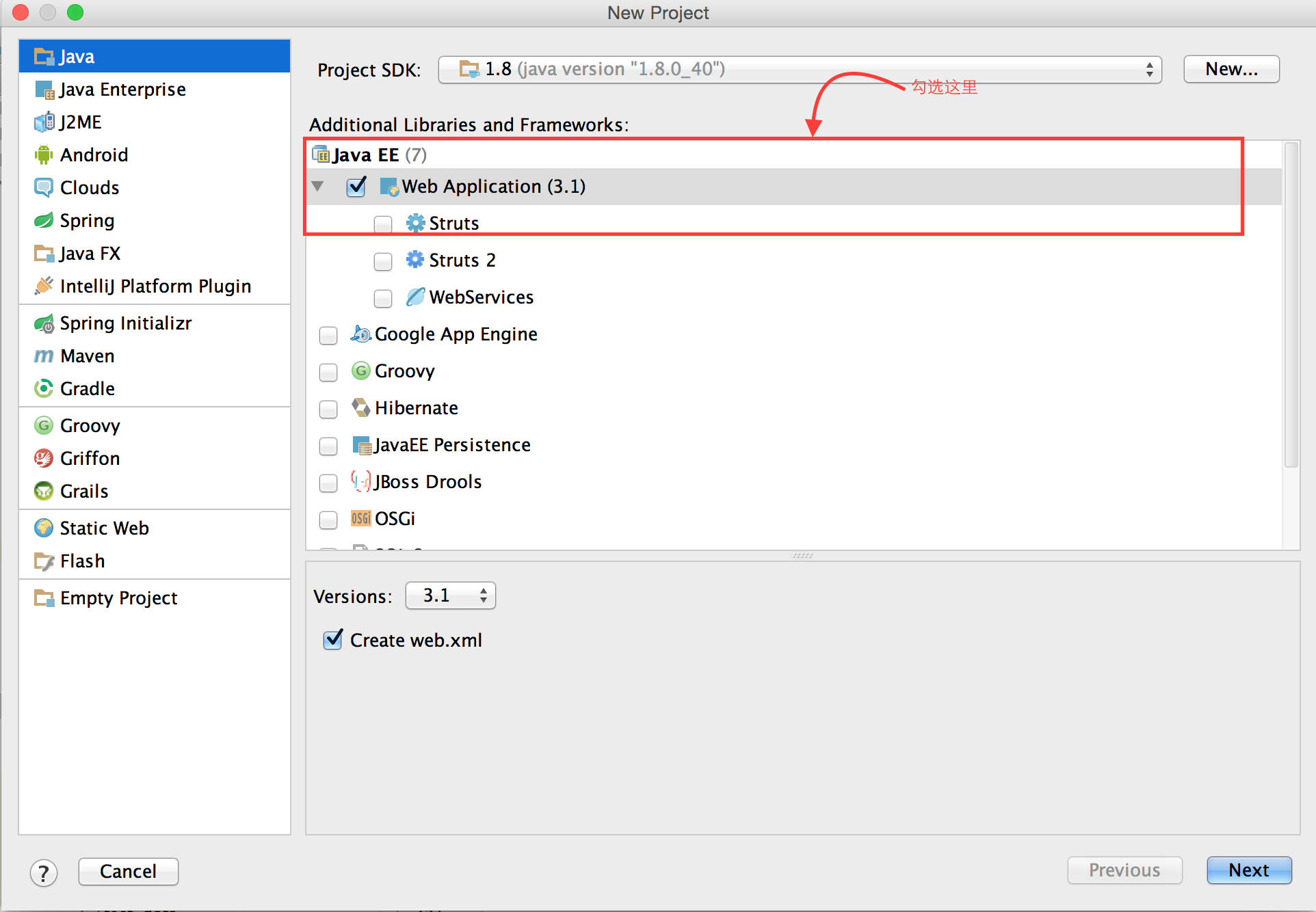Viewport: 1316px width, 912px height.
Task: Click the Static Web globe icon
Action: click(44, 528)
